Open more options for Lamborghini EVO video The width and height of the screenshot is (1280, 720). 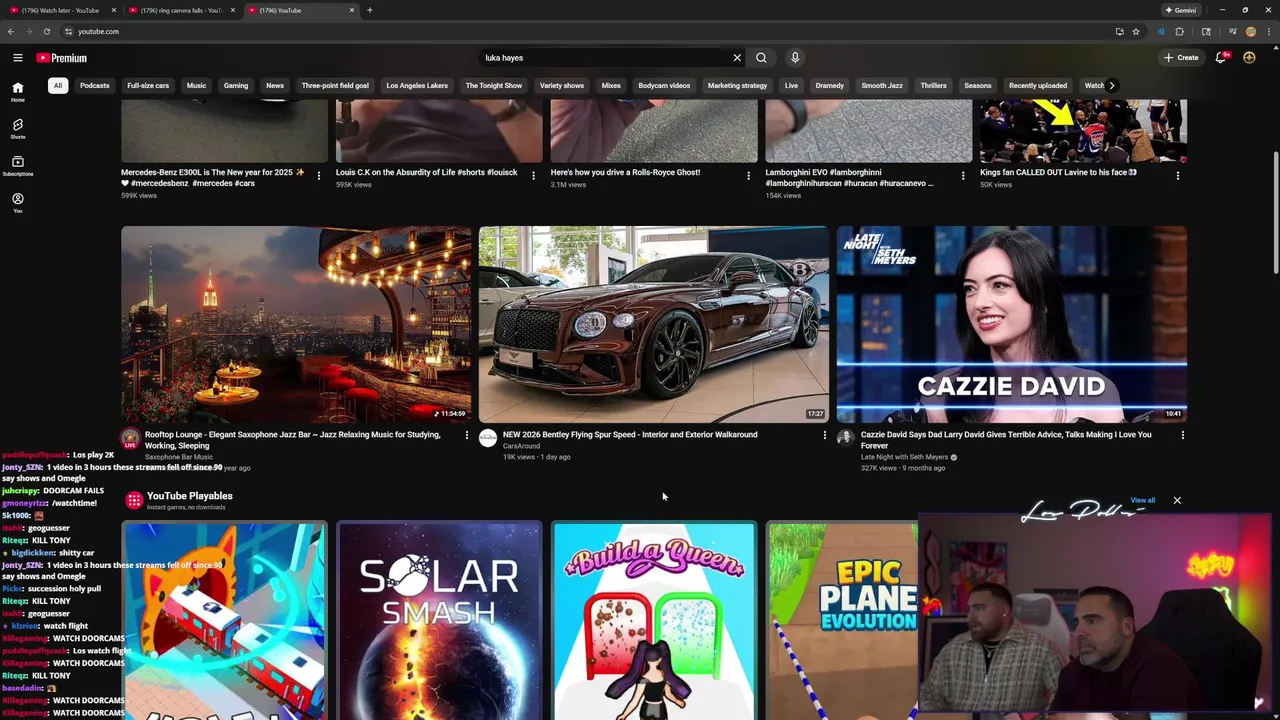pyautogui.click(x=963, y=176)
